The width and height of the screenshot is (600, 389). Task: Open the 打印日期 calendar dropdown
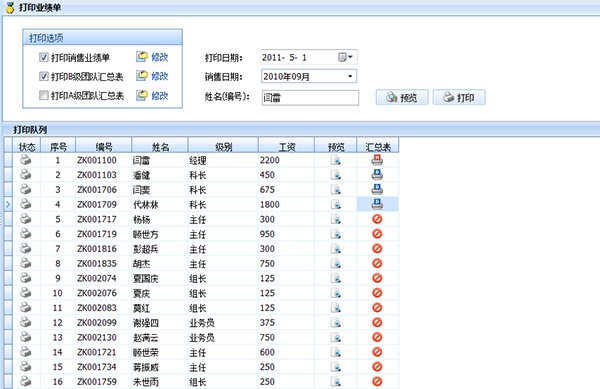[346, 57]
